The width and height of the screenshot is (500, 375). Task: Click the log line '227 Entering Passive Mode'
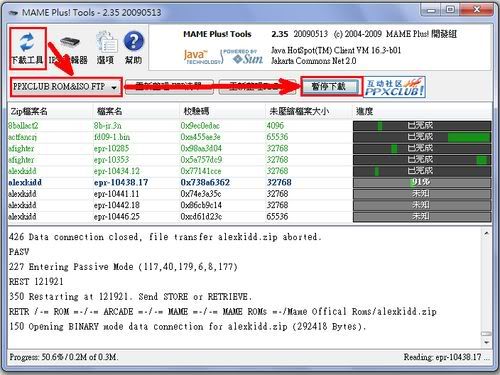(123, 267)
